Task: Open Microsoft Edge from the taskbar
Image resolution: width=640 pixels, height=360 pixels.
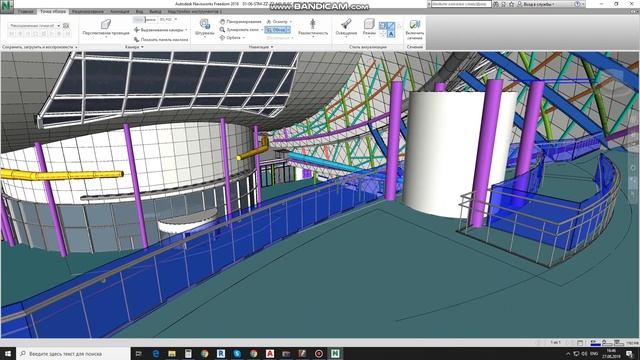Action: (x=156, y=353)
